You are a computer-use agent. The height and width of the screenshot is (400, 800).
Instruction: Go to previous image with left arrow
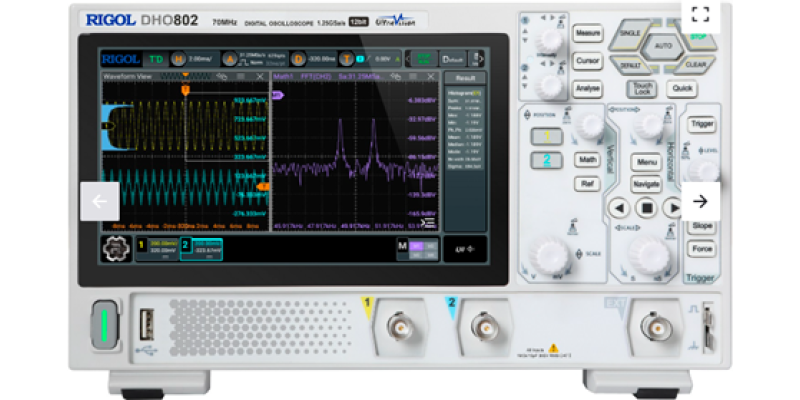[99, 201]
